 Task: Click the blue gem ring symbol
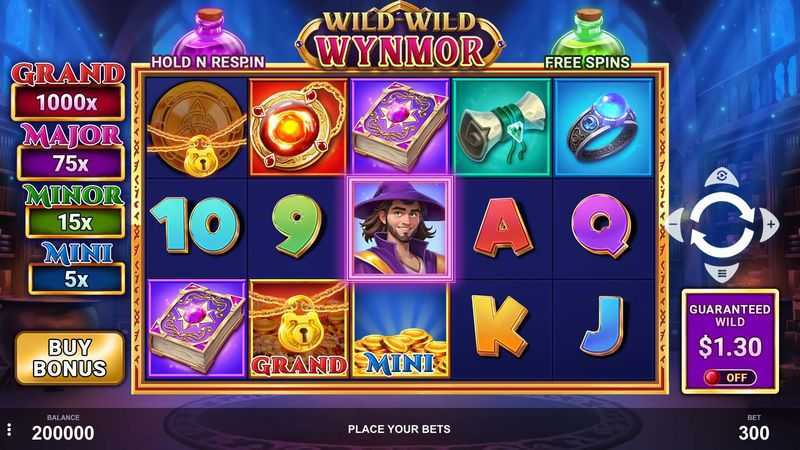(604, 128)
